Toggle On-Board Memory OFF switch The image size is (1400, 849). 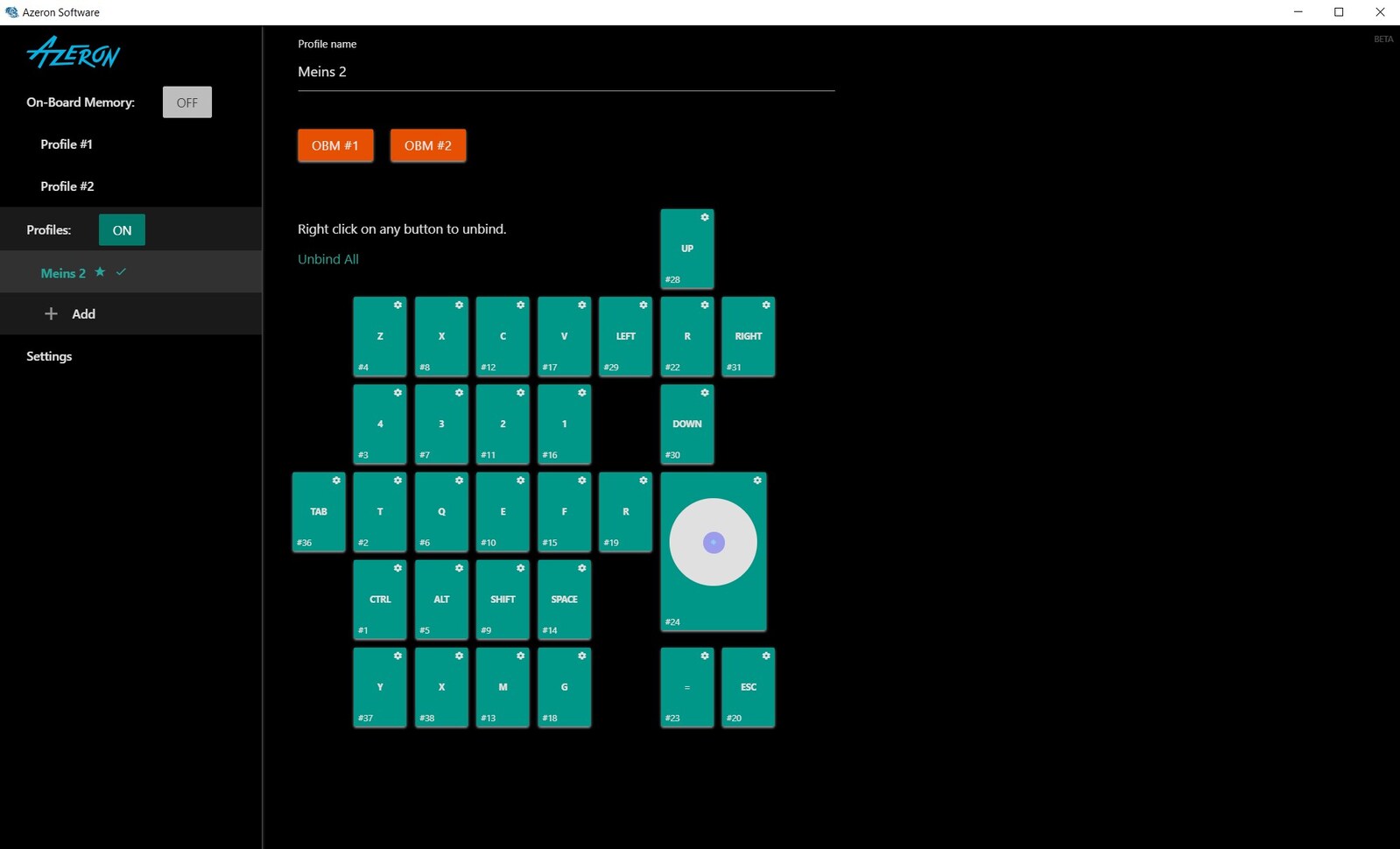[186, 102]
